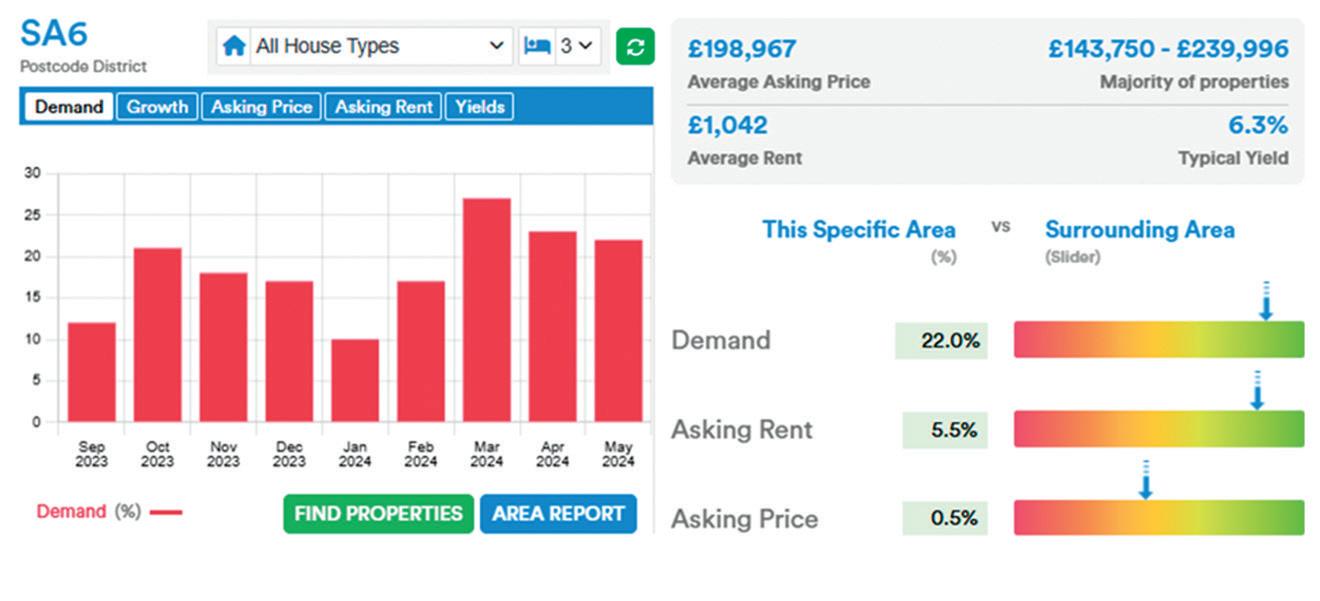Click the green refresh icon
This screenshot has width=1320, height=601.
[x=635, y=46]
